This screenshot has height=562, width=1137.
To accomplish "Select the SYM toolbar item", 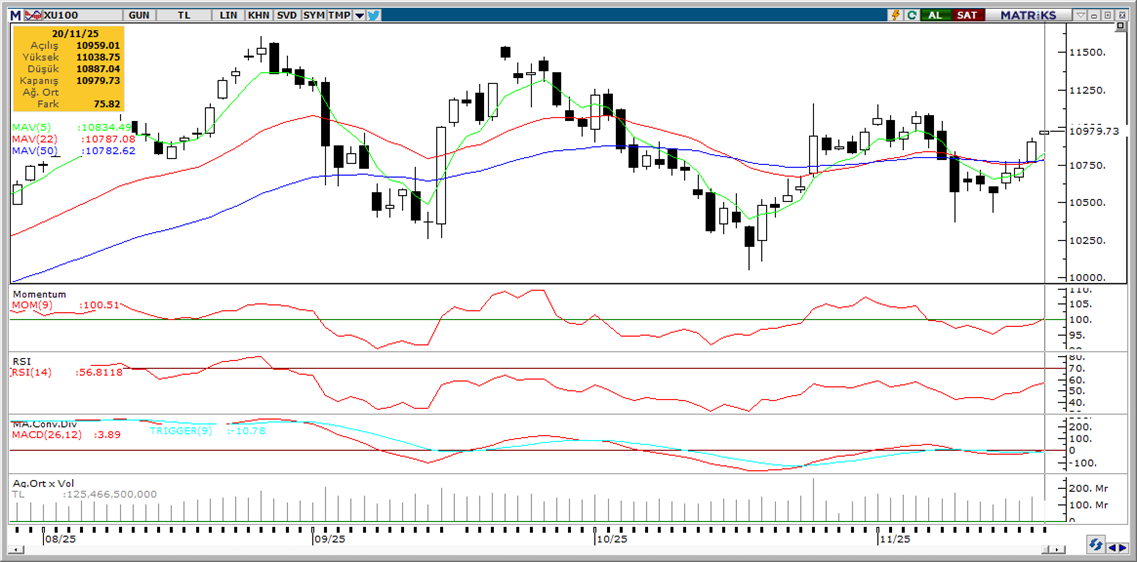I will (x=313, y=15).
